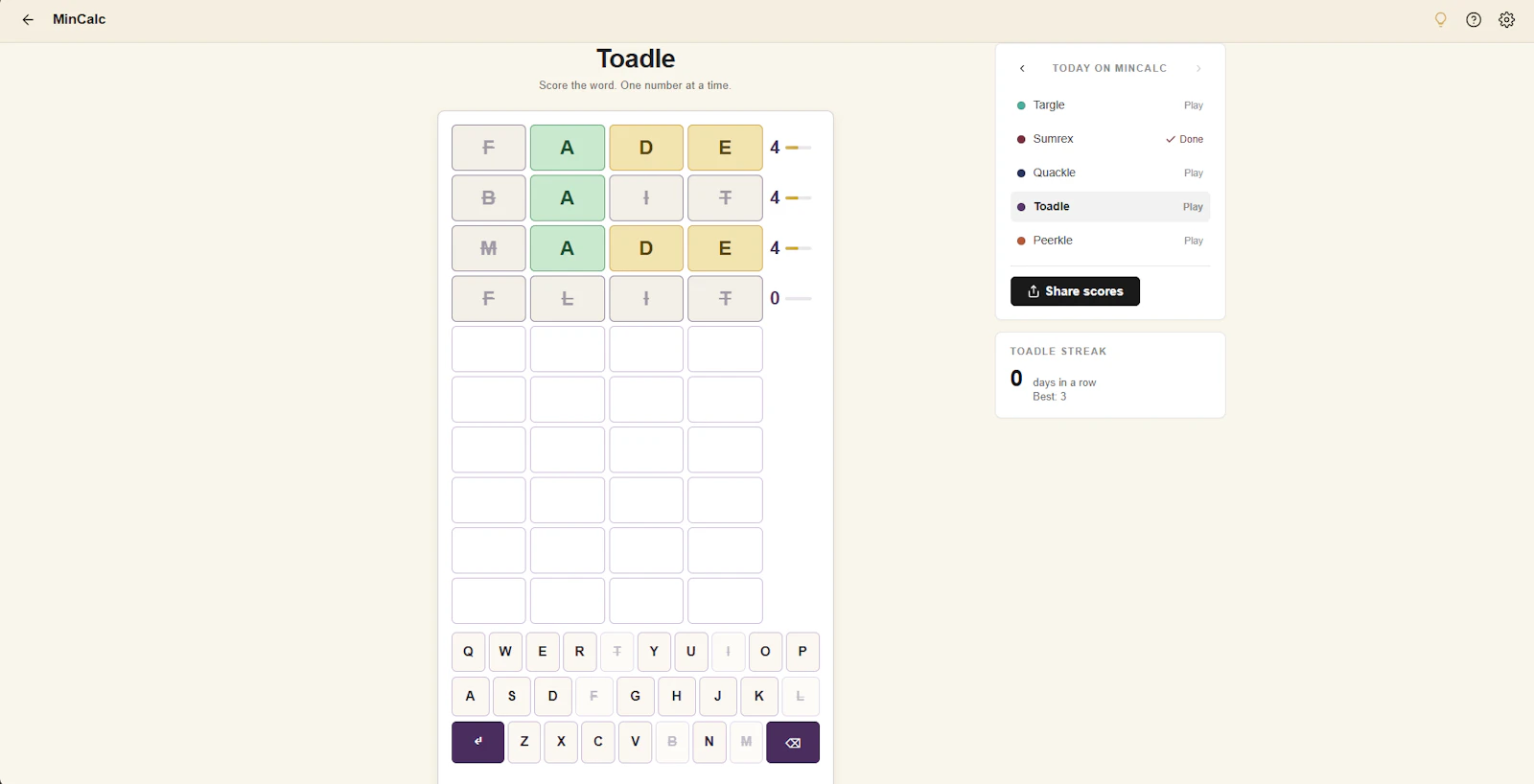Tap the struck-out T key
Viewport: 1534px width, 784px height.
point(616,652)
